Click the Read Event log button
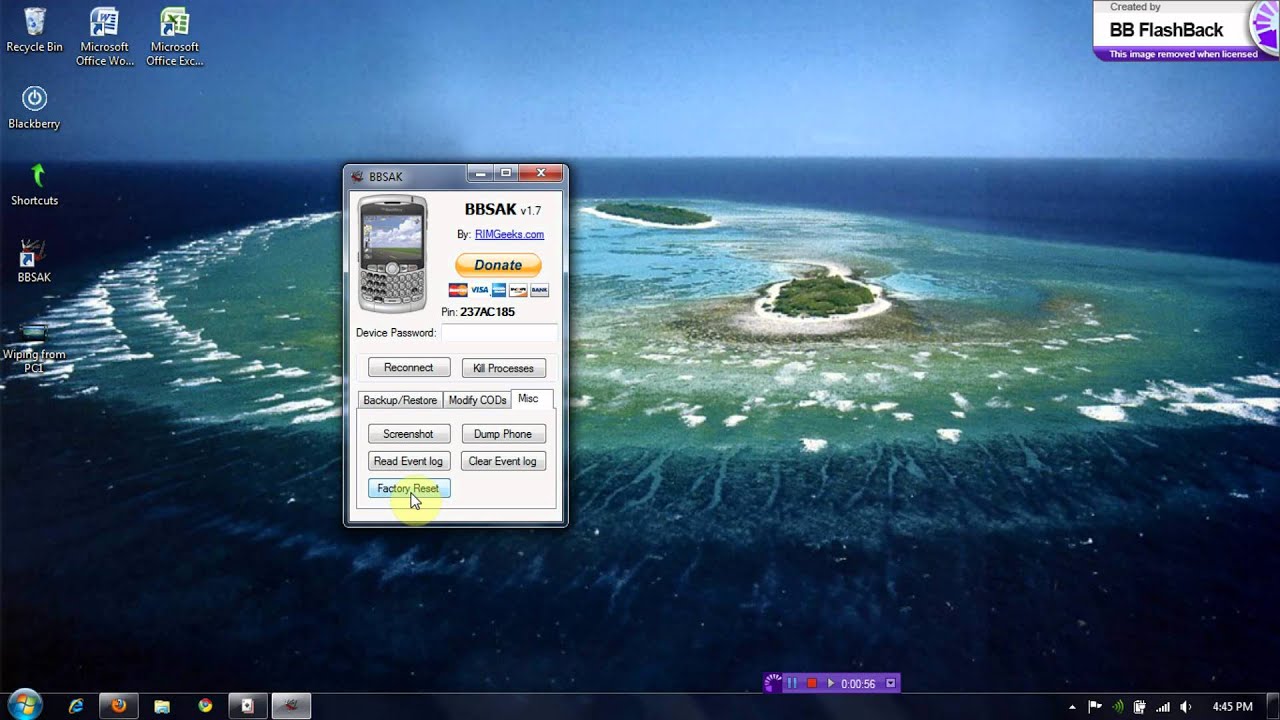1280x720 pixels. (408, 461)
